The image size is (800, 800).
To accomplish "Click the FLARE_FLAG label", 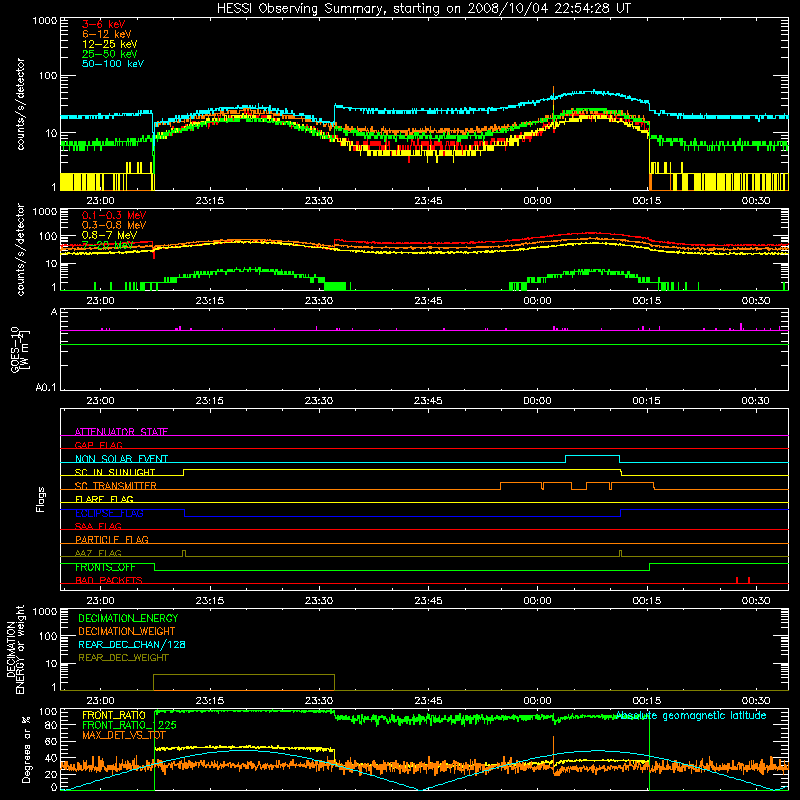I will [104, 499].
